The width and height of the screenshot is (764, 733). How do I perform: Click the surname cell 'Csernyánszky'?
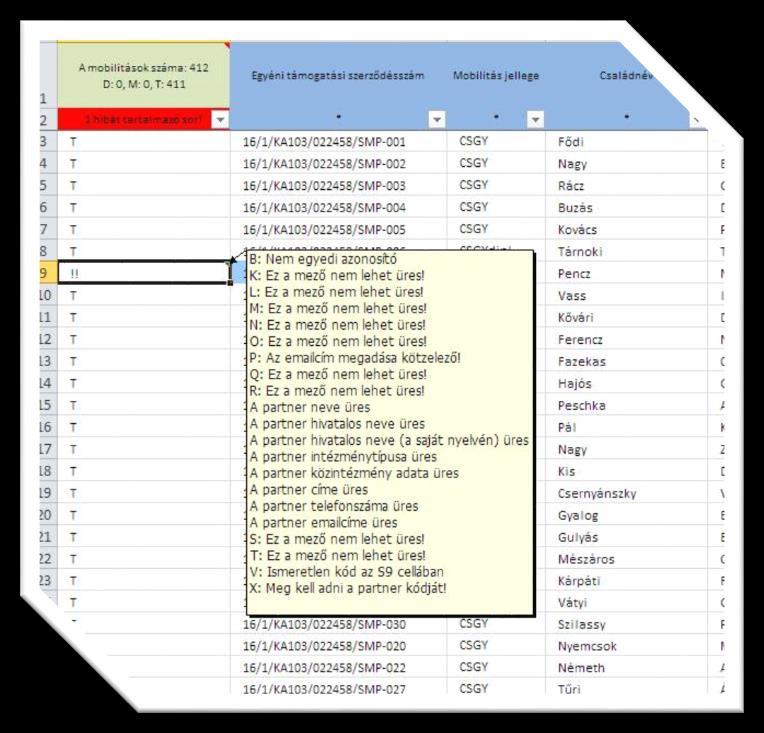[626, 493]
